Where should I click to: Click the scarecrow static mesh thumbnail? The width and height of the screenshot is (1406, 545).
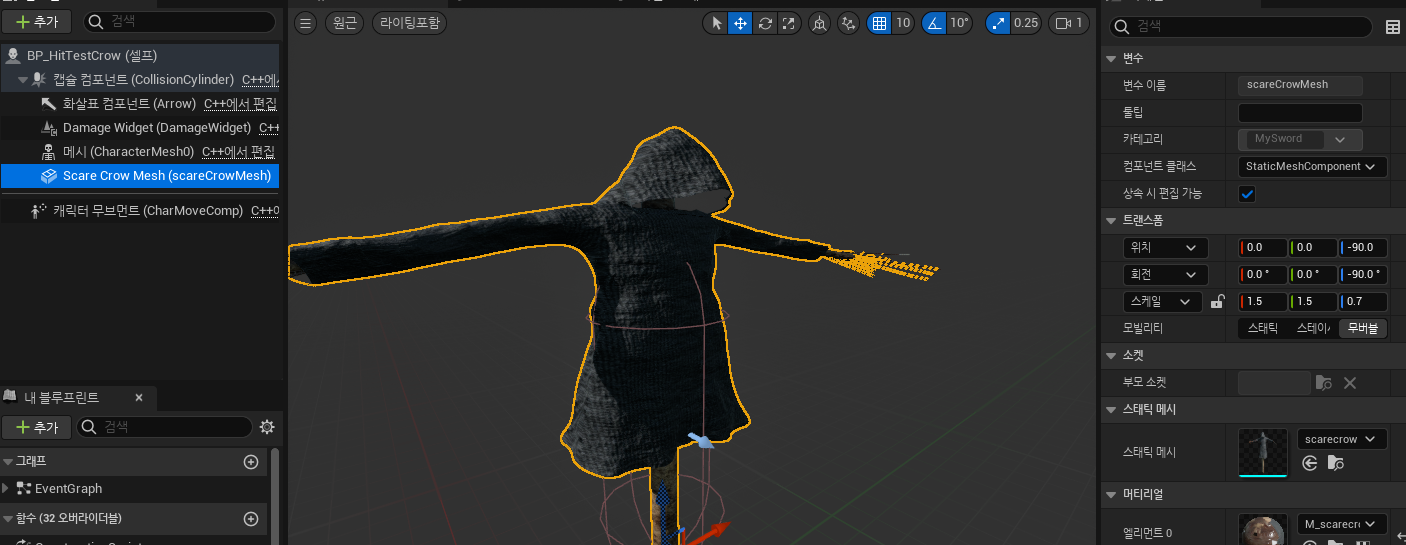(x=1263, y=452)
